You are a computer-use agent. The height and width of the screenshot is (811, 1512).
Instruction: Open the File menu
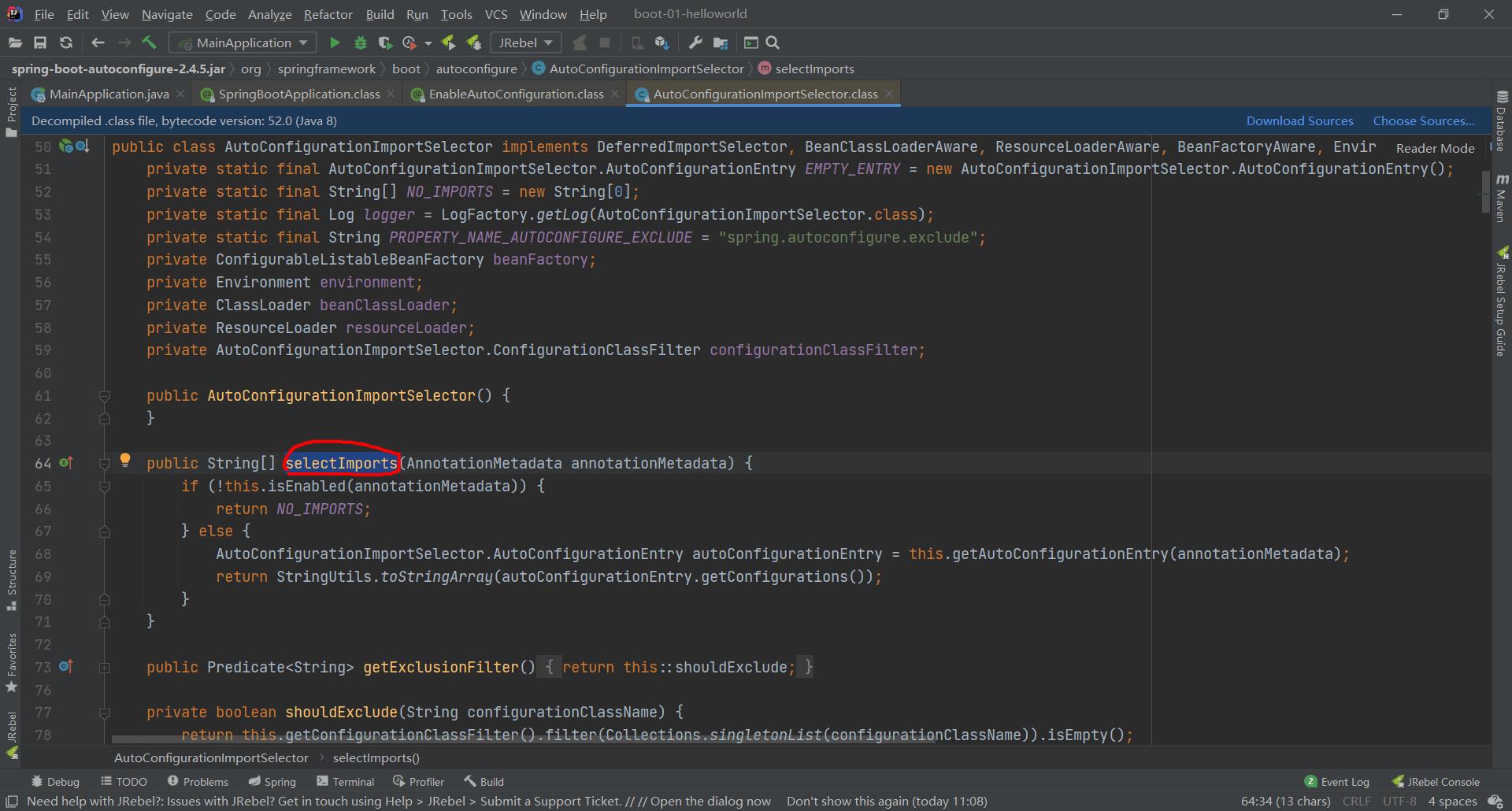44,14
